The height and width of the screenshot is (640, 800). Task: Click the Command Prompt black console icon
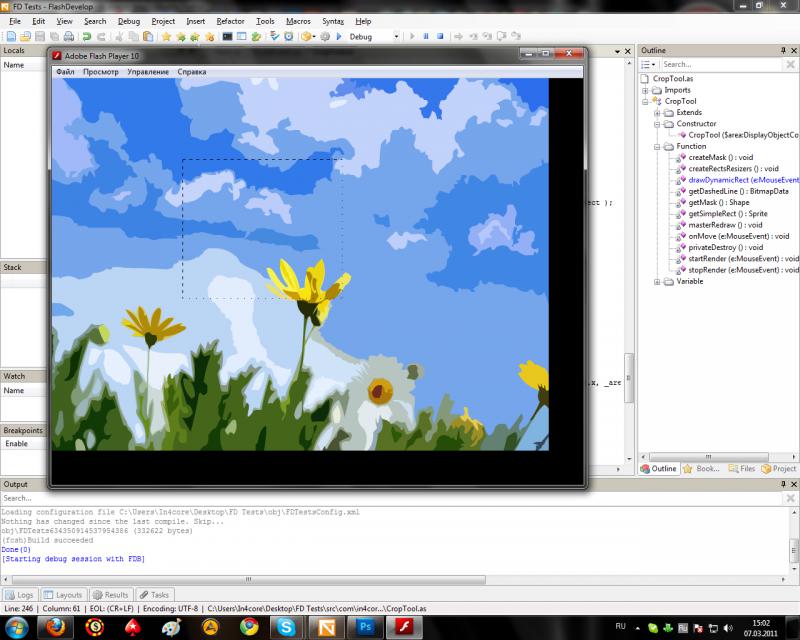(x=228, y=36)
